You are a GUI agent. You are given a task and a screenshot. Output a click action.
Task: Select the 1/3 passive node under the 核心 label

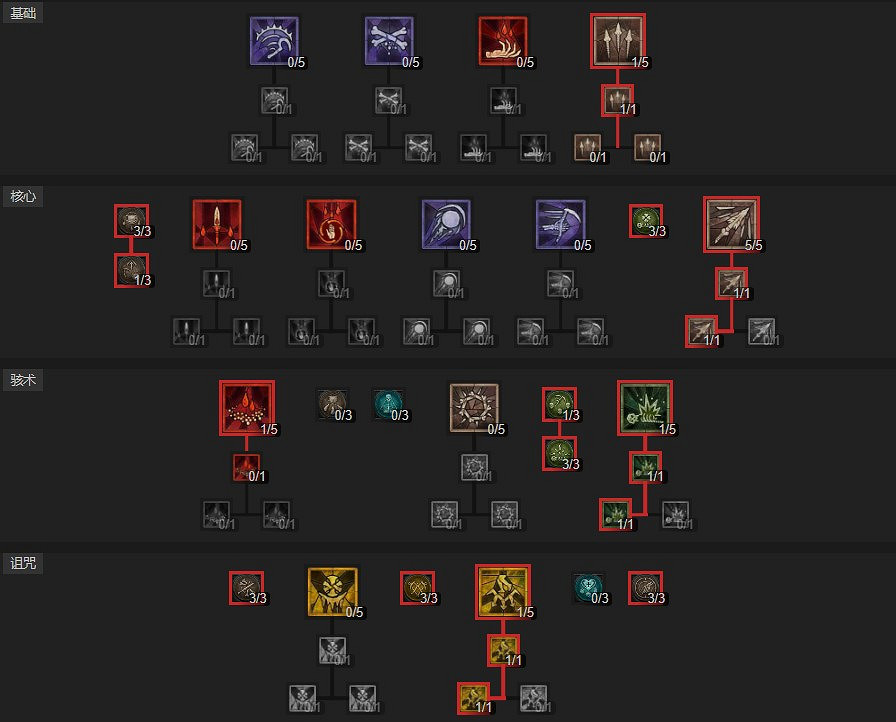coord(131,270)
